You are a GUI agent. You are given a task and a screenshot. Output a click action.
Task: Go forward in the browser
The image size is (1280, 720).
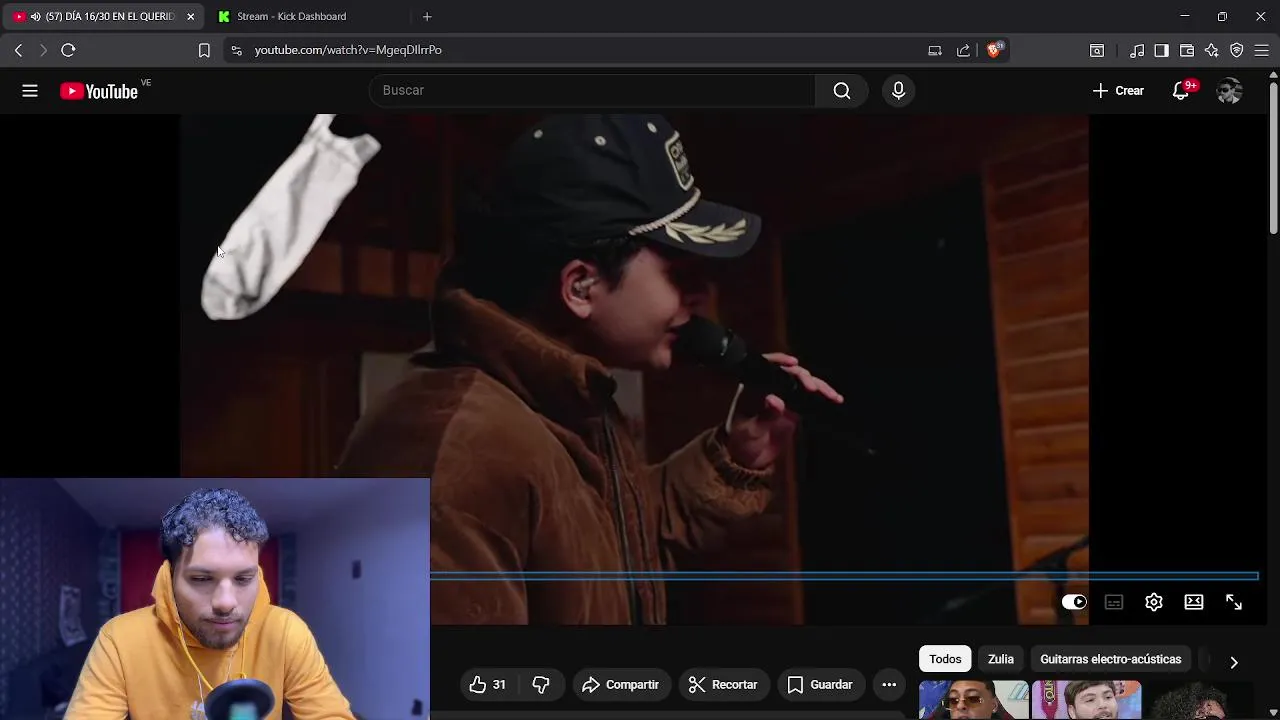tap(43, 50)
